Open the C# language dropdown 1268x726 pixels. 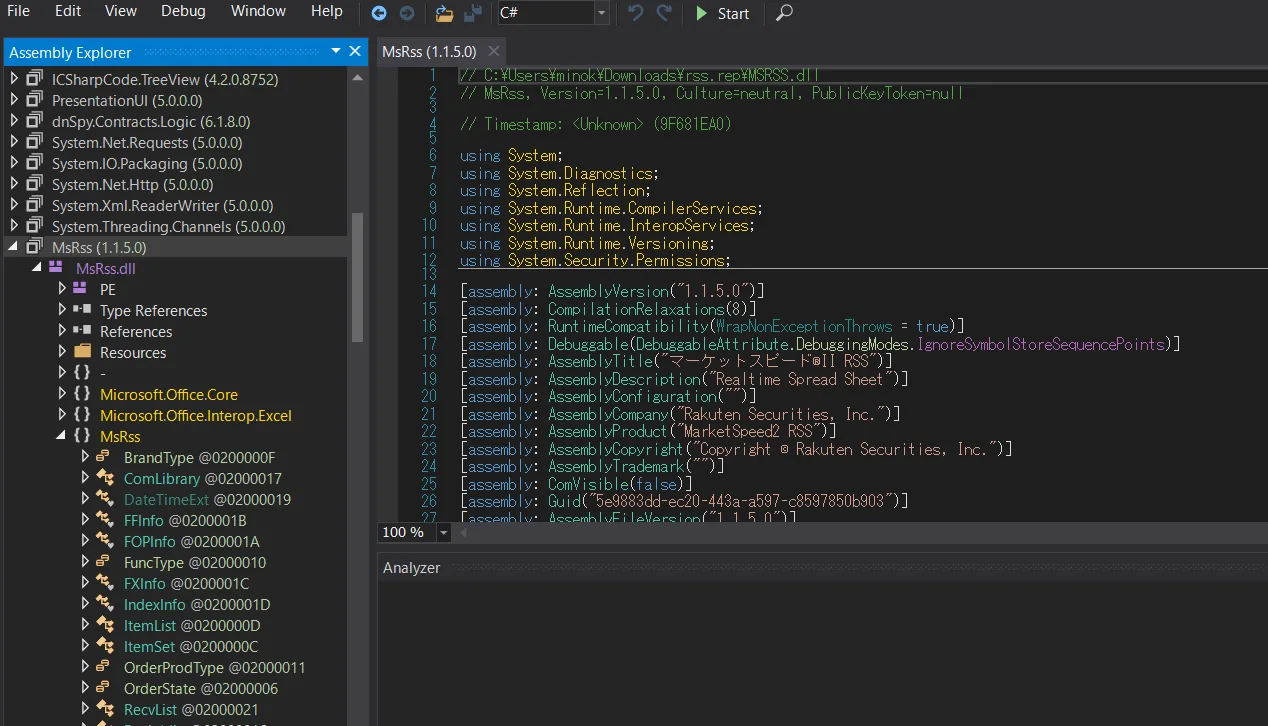click(601, 13)
